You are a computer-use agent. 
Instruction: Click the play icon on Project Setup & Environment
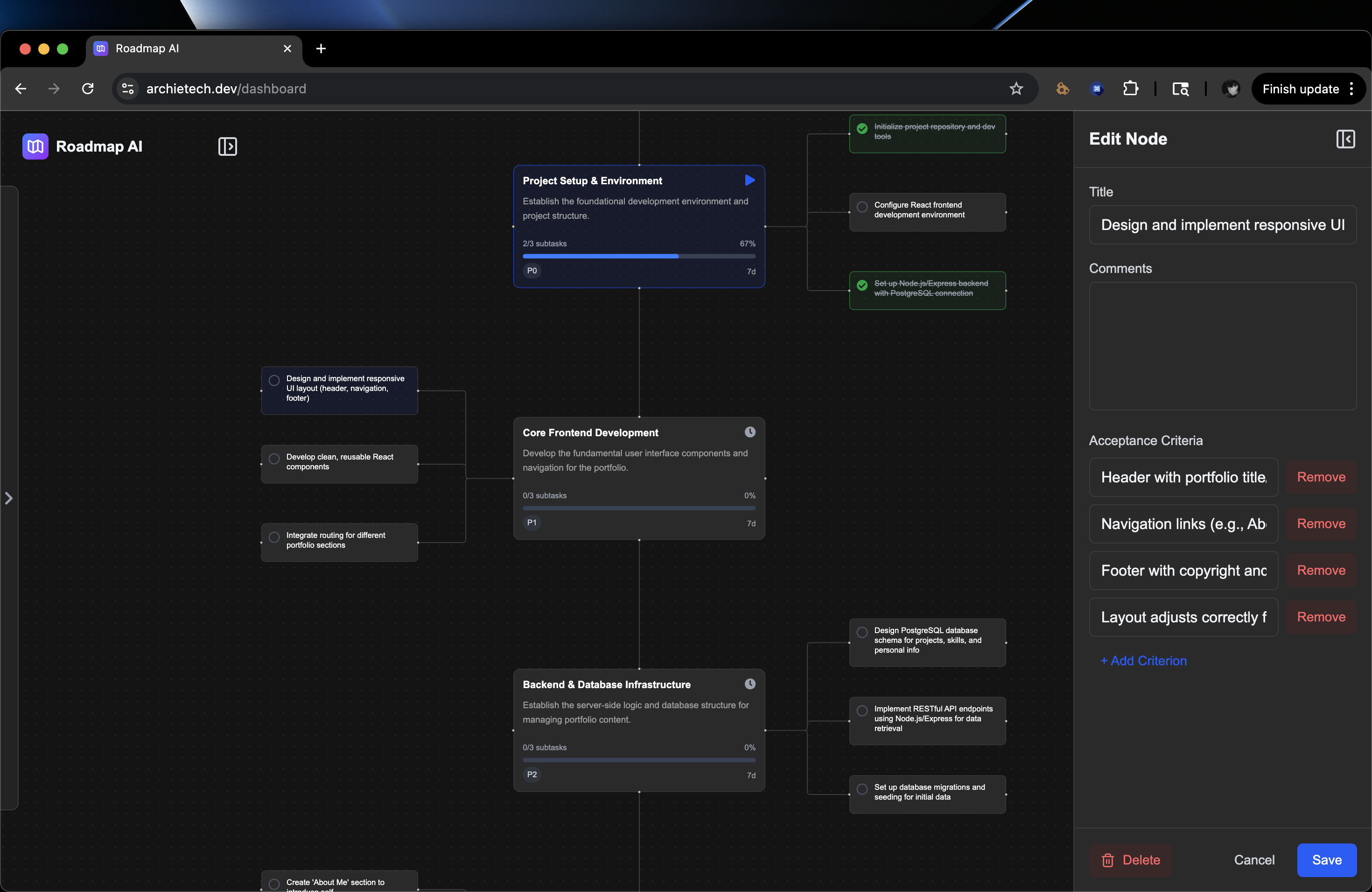(749, 181)
